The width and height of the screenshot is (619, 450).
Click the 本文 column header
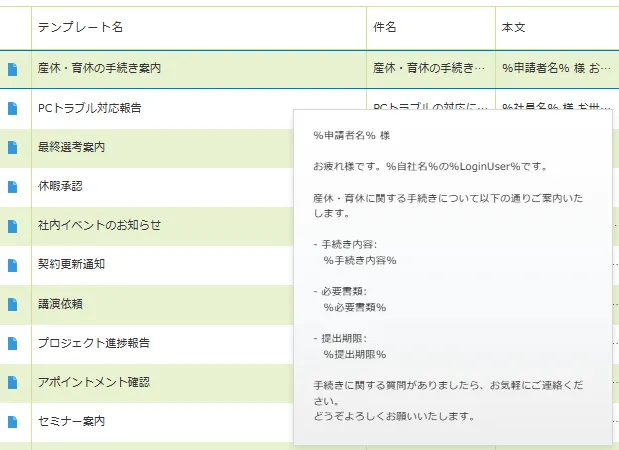point(513,28)
